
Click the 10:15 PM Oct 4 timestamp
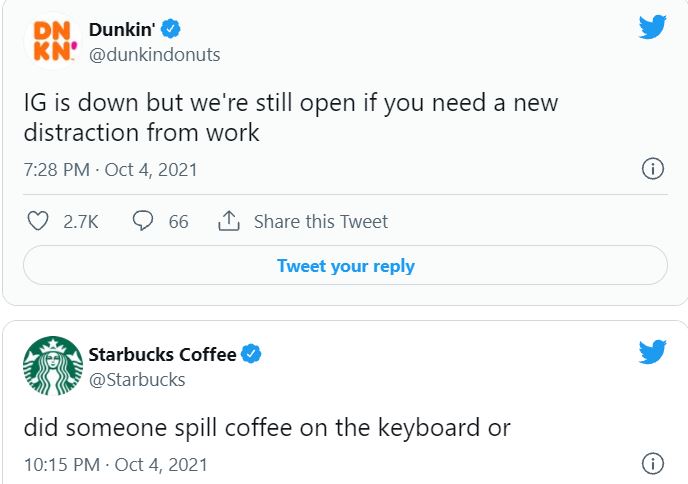116,465
